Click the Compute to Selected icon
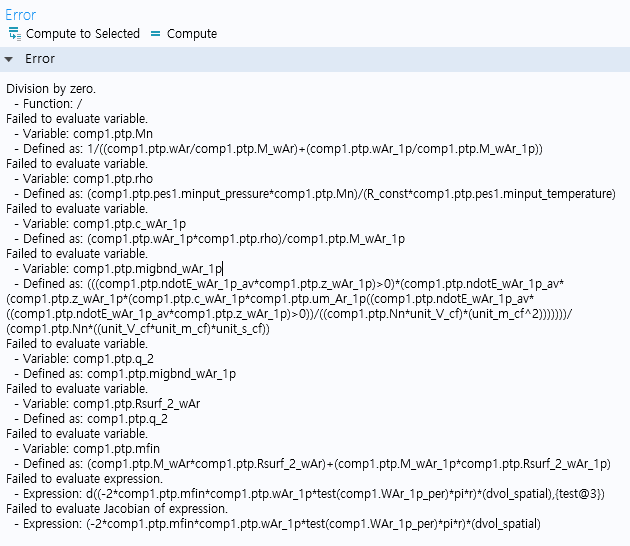Screen dimensions: 630x546 (x=14, y=34)
